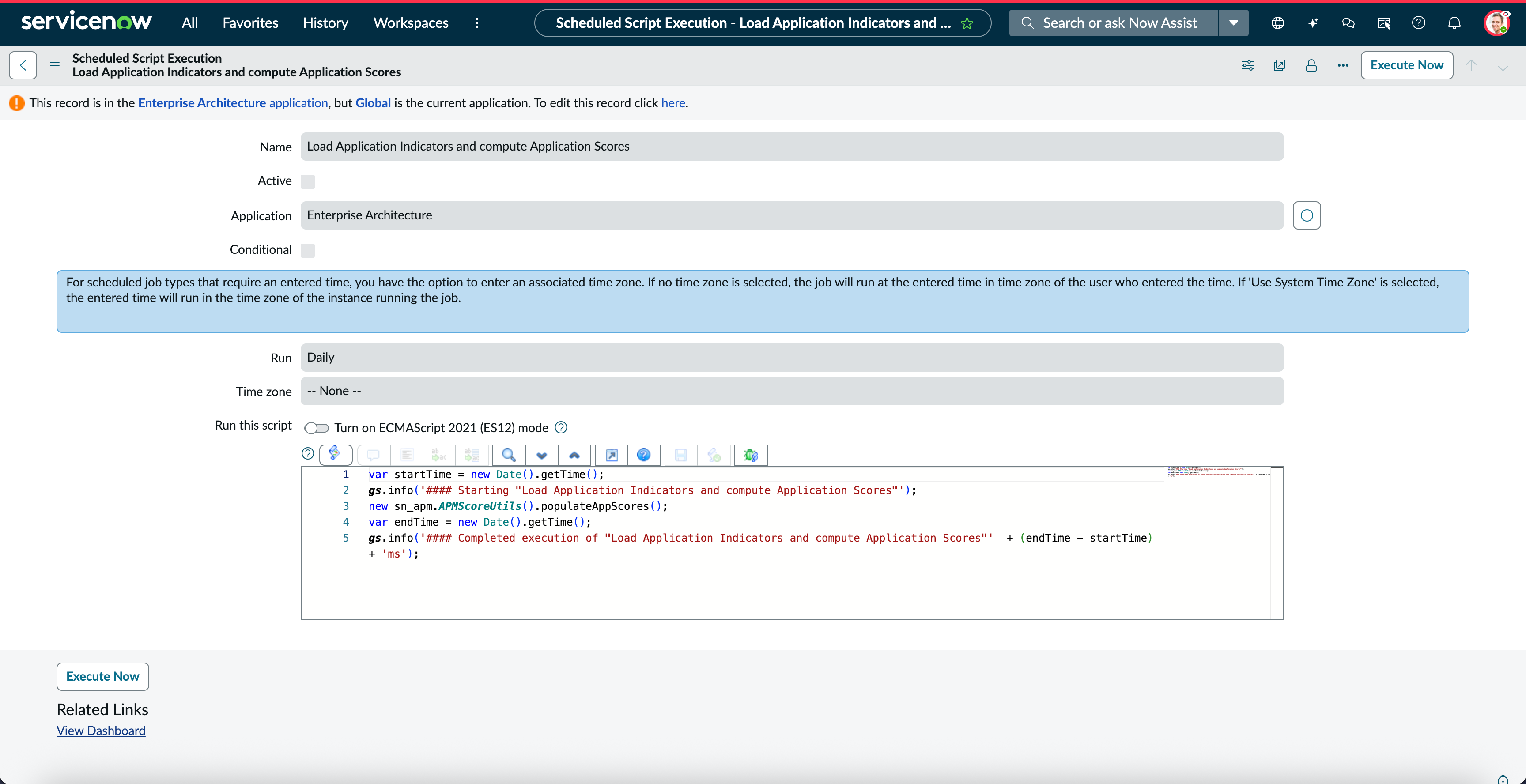Click the Enterprise Architecture application link
The height and width of the screenshot is (784, 1526).
pos(233,103)
